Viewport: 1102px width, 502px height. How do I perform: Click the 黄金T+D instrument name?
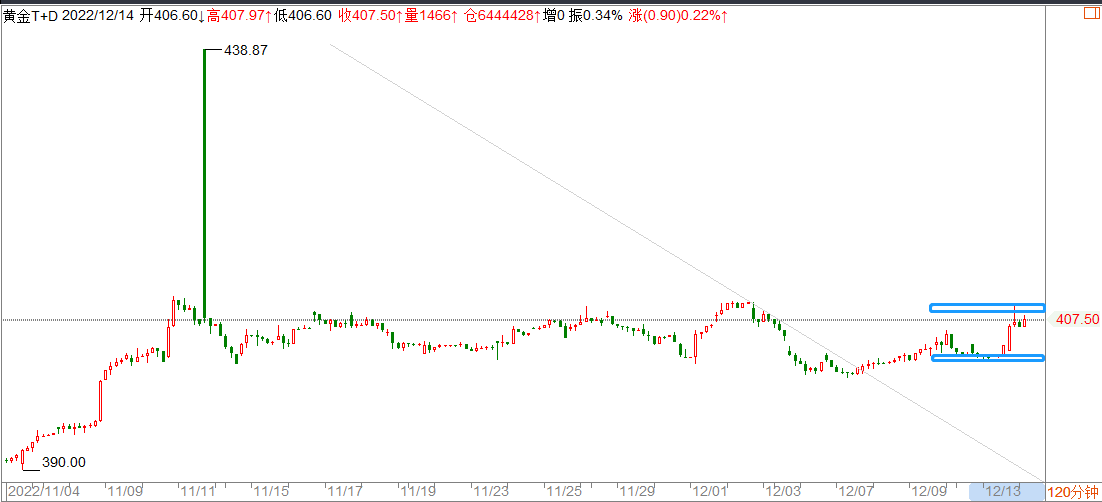tap(31, 15)
